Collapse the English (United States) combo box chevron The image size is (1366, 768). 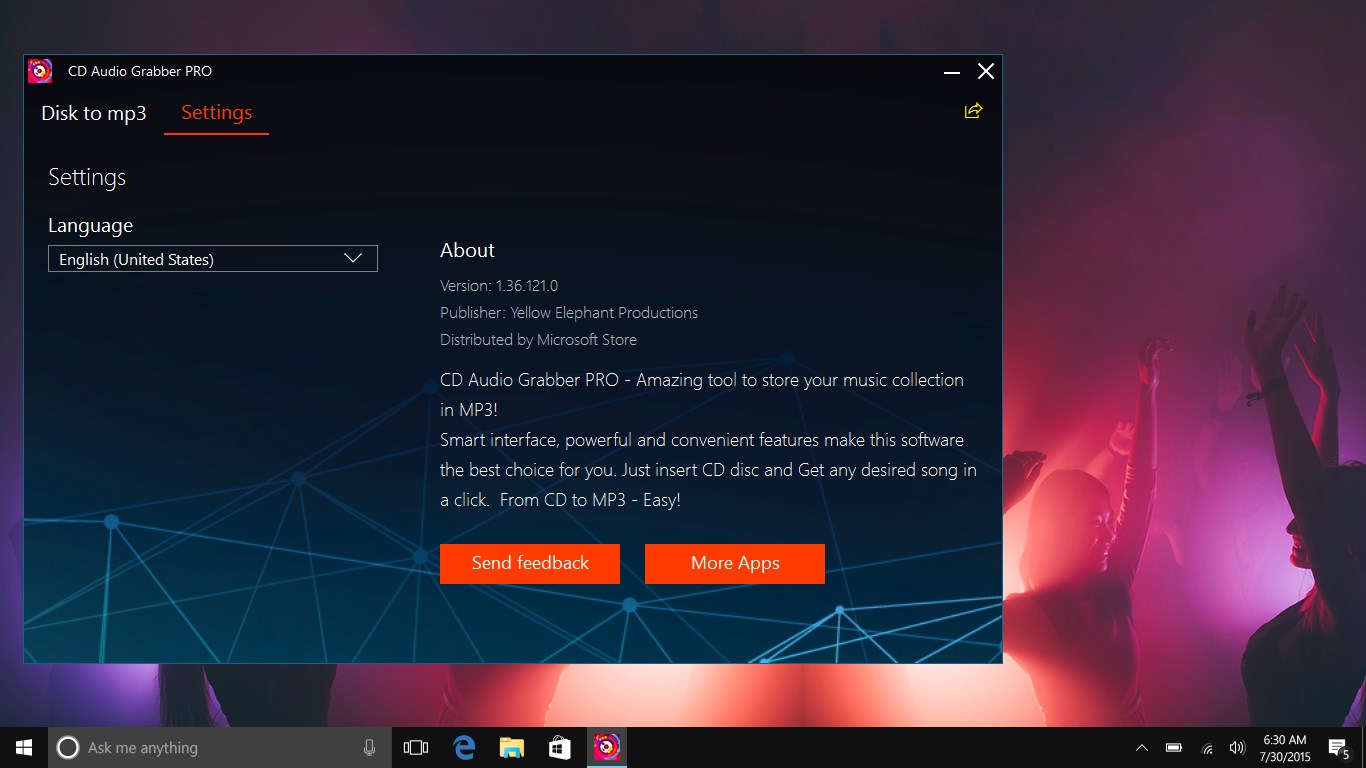click(x=353, y=258)
